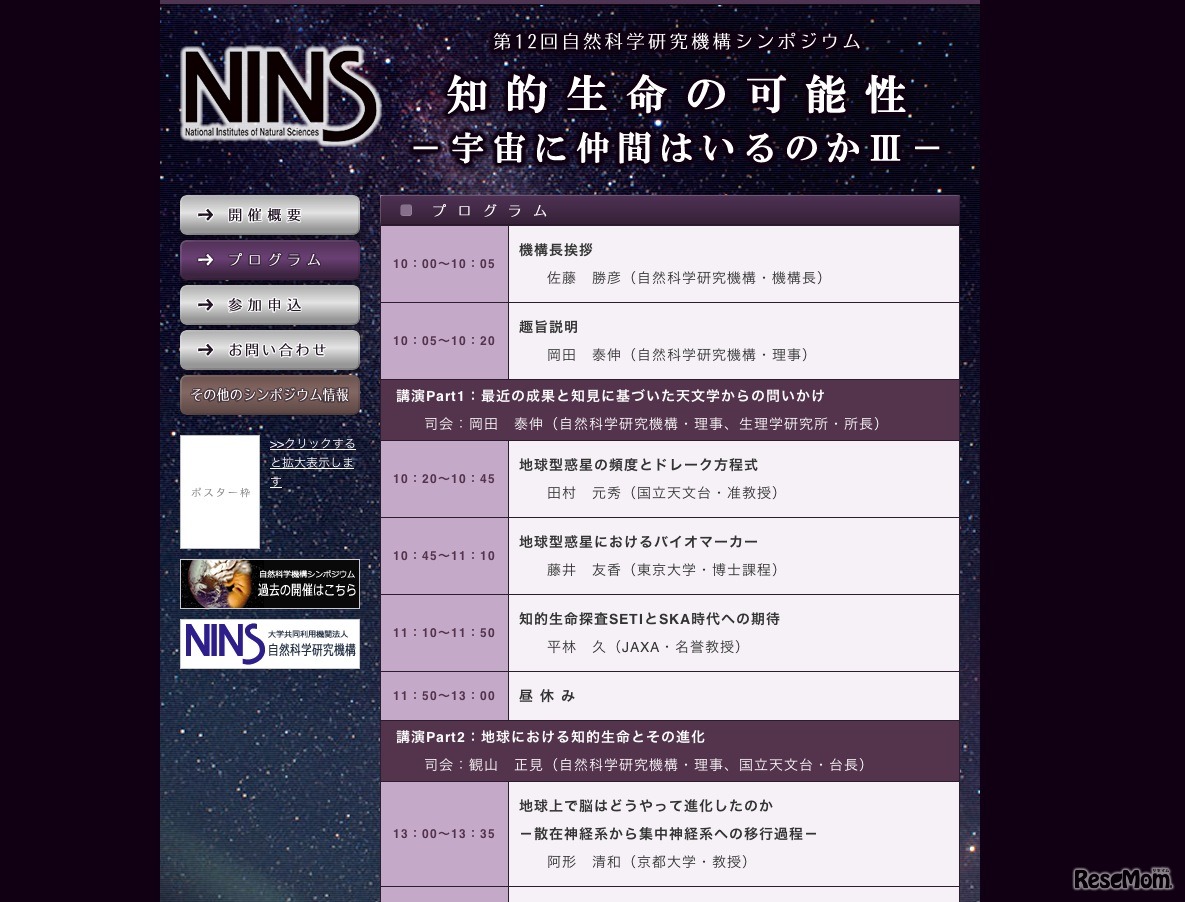The width and height of the screenshot is (1185, 902).
Task: Click the square bullet icon beside the プログラム heading
Action: [x=405, y=210]
